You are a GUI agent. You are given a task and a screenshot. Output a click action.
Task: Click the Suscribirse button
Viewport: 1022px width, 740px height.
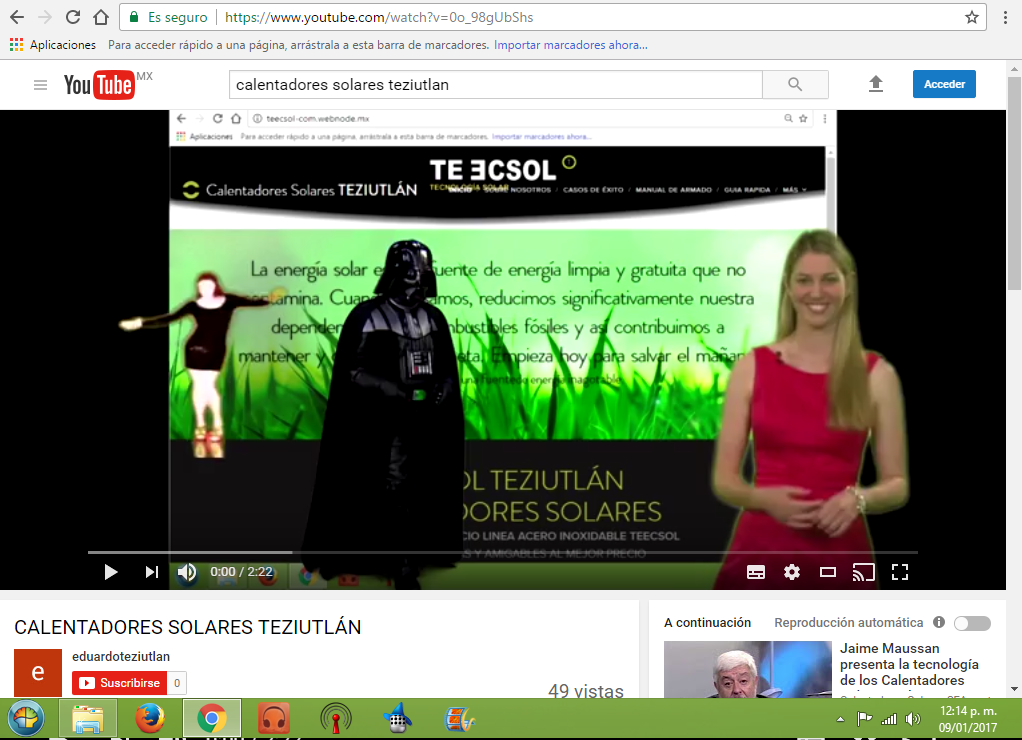point(119,683)
